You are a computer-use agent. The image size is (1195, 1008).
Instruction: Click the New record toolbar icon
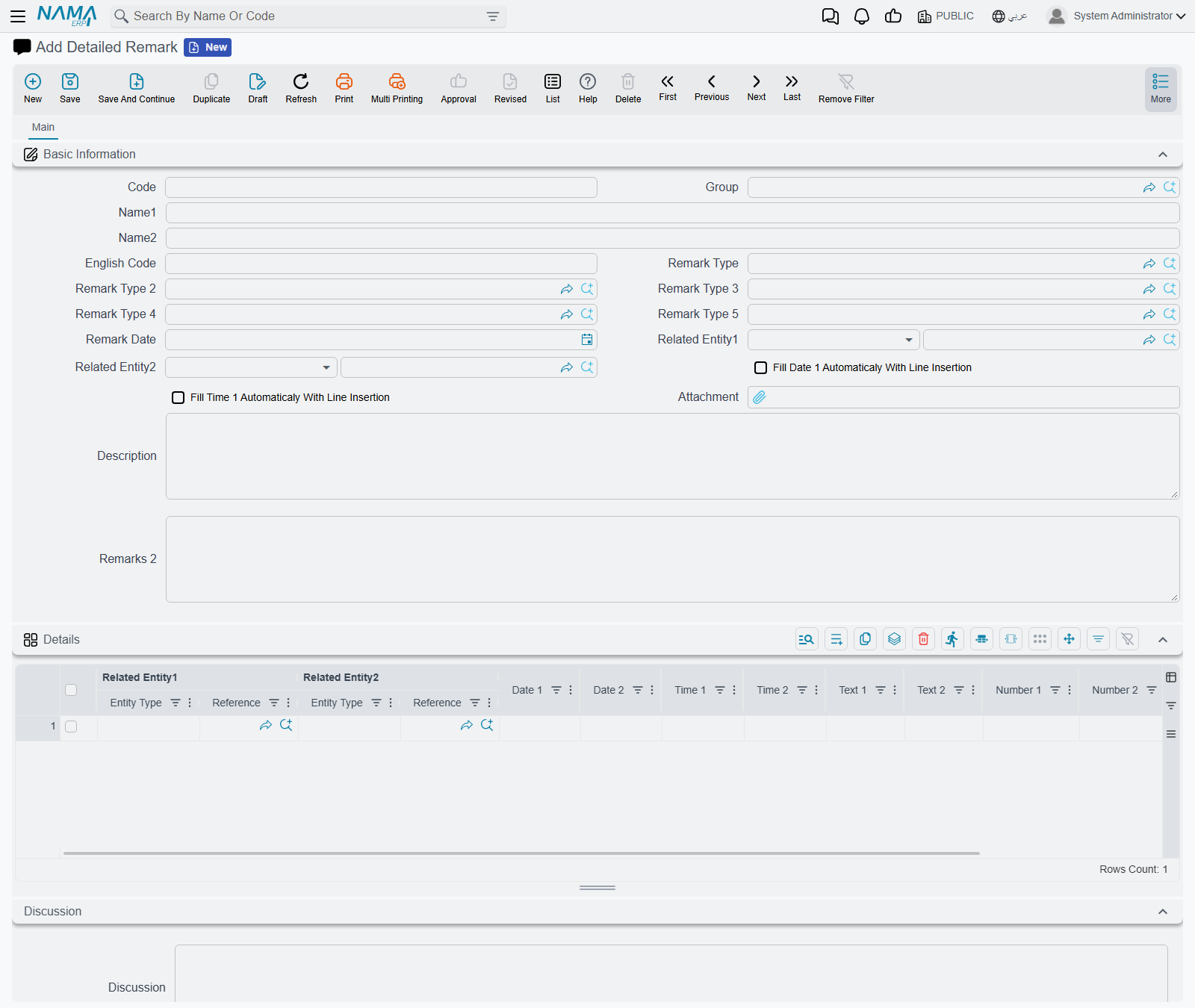point(33,87)
